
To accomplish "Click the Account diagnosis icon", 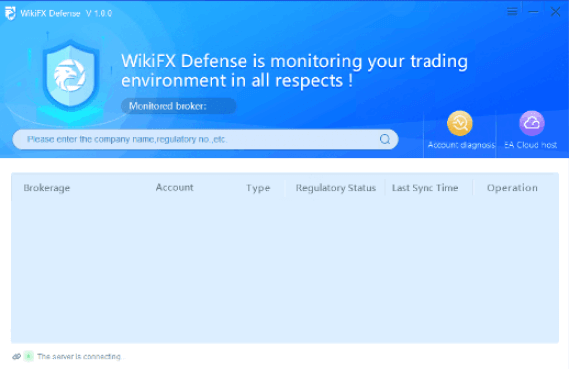I will pos(460,123).
